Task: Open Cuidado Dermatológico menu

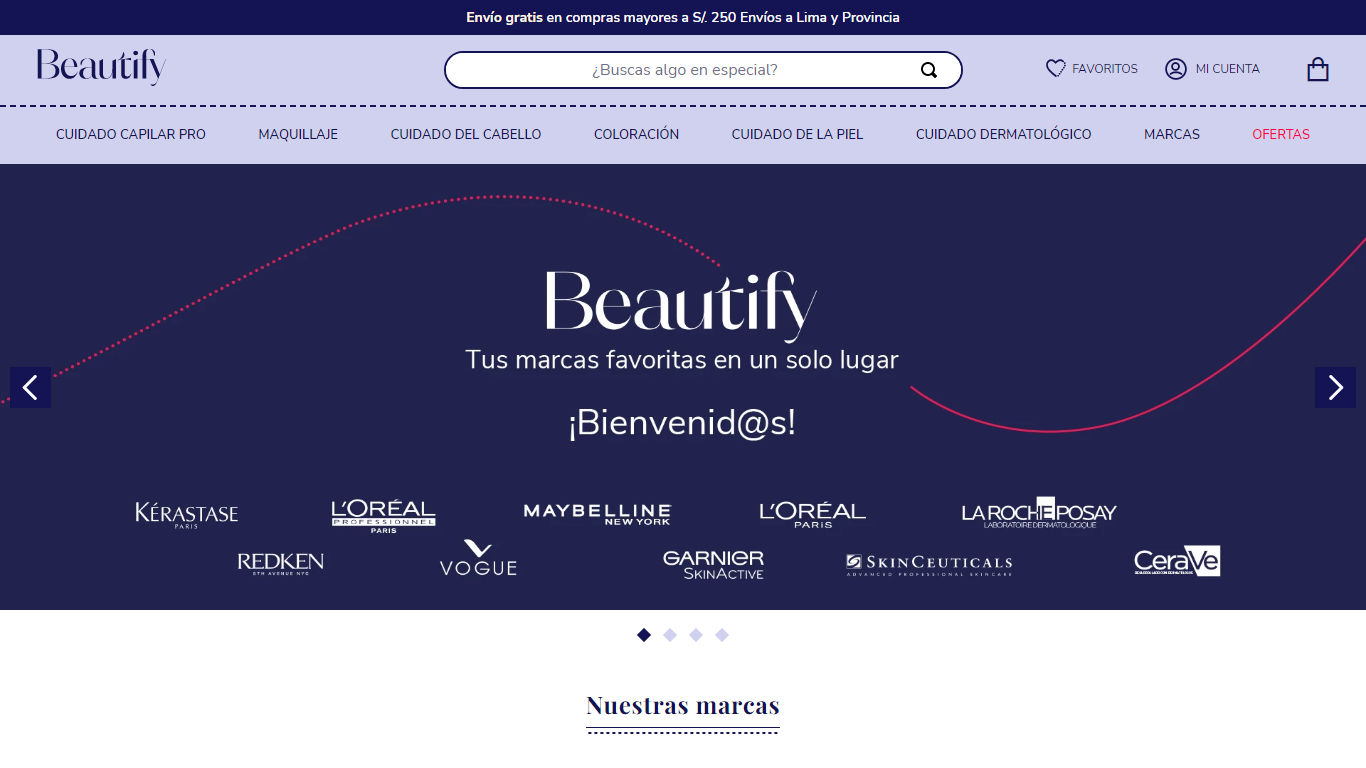Action: [x=1003, y=134]
